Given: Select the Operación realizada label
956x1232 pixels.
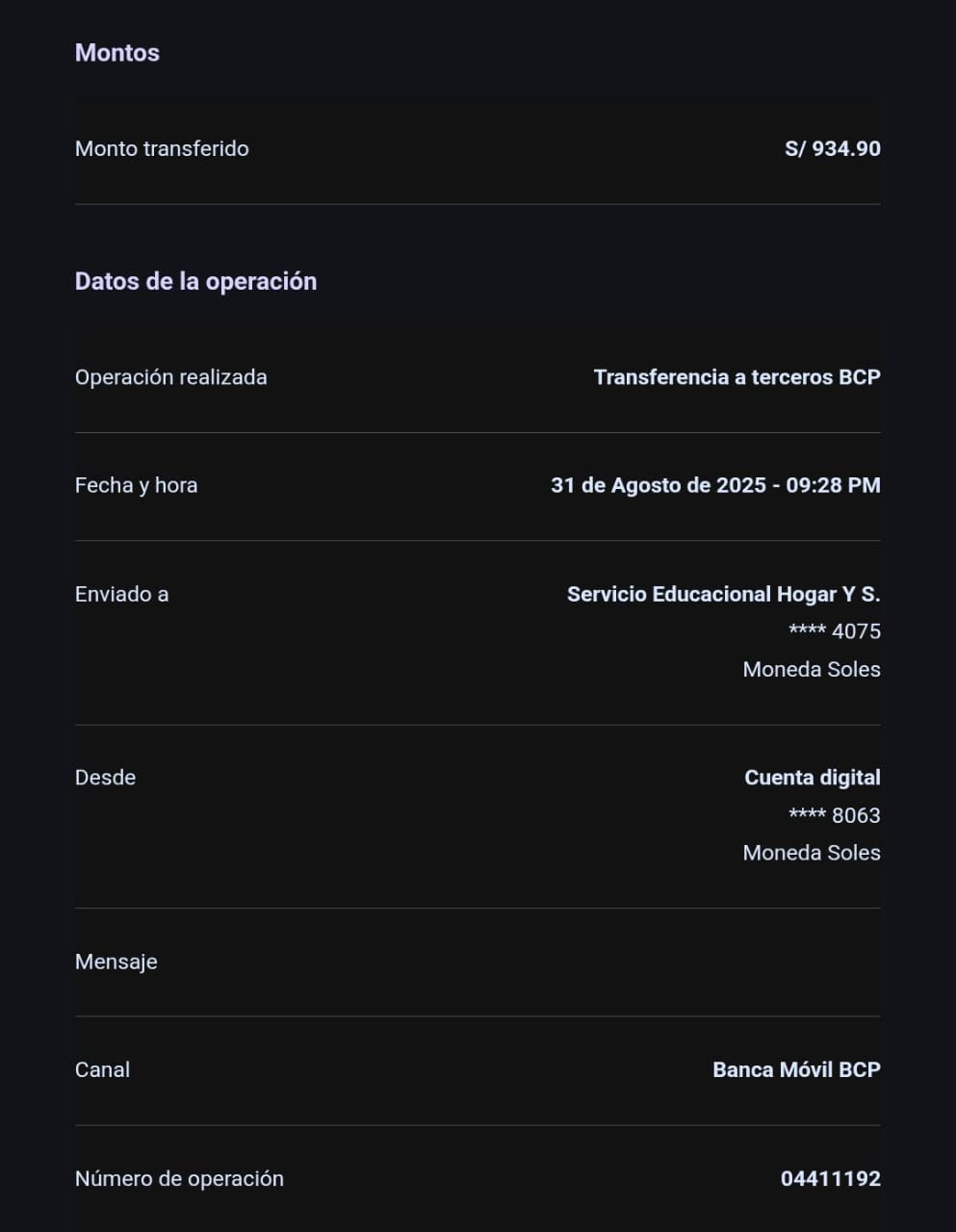Looking at the screenshot, I should click(x=170, y=377).
